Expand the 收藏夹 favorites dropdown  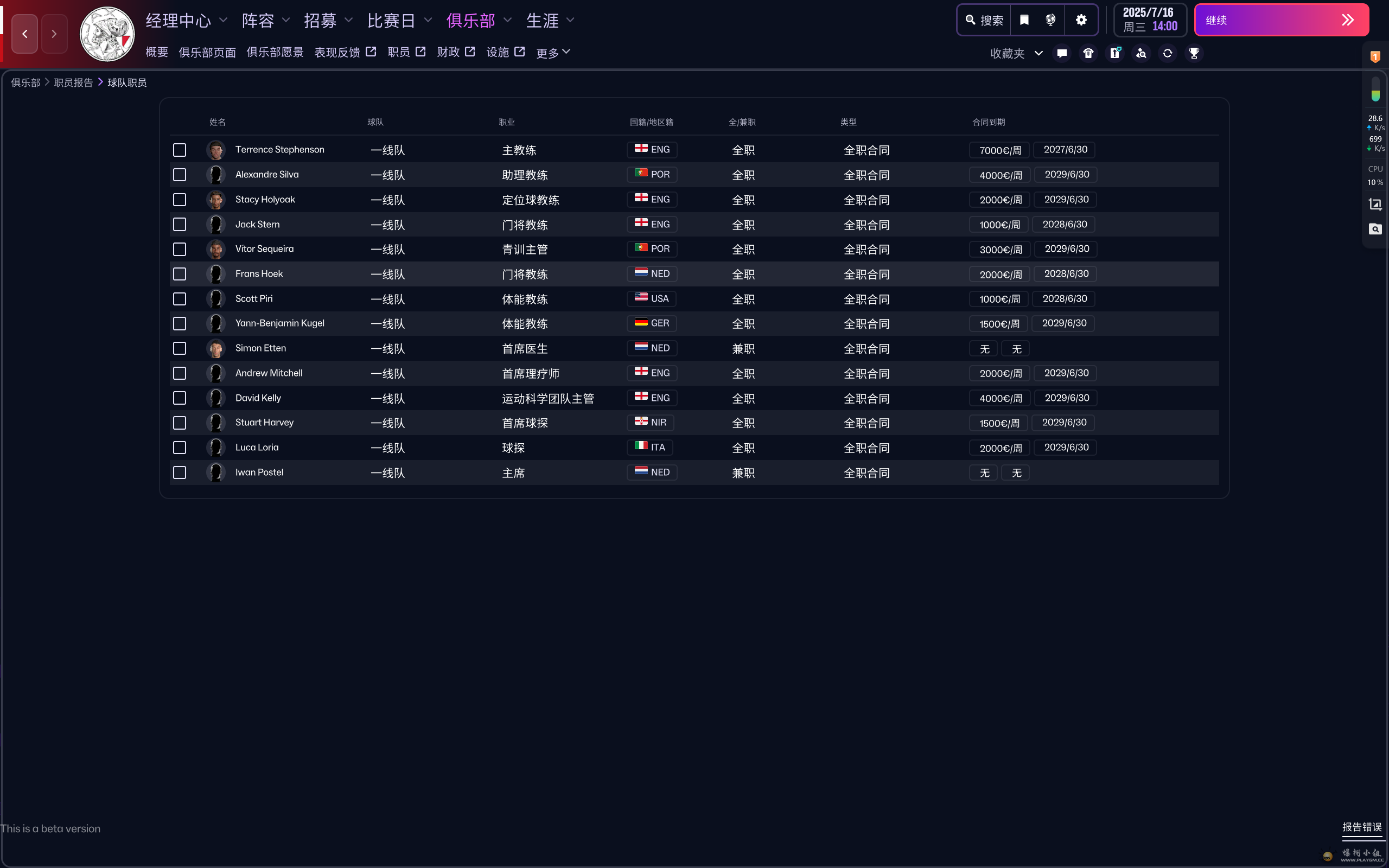tap(1016, 53)
